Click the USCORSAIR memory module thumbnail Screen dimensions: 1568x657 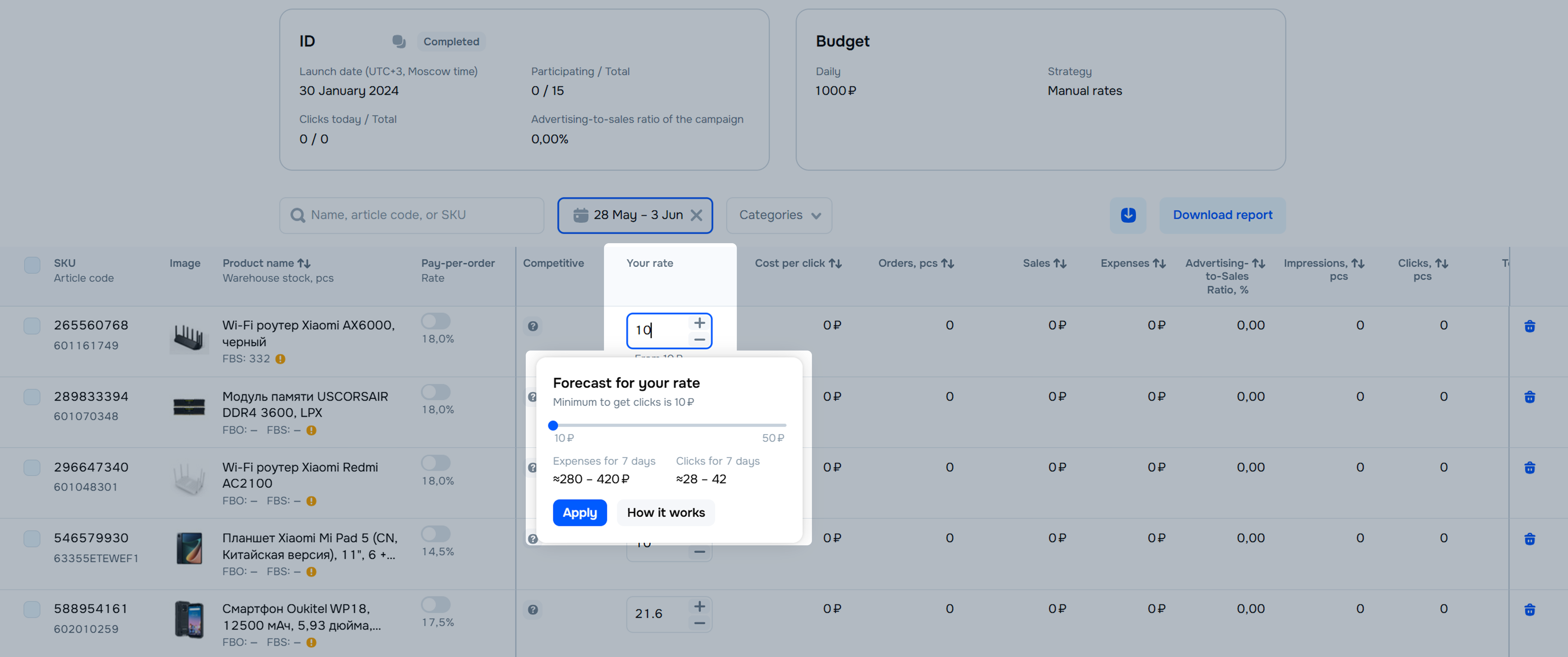click(189, 406)
